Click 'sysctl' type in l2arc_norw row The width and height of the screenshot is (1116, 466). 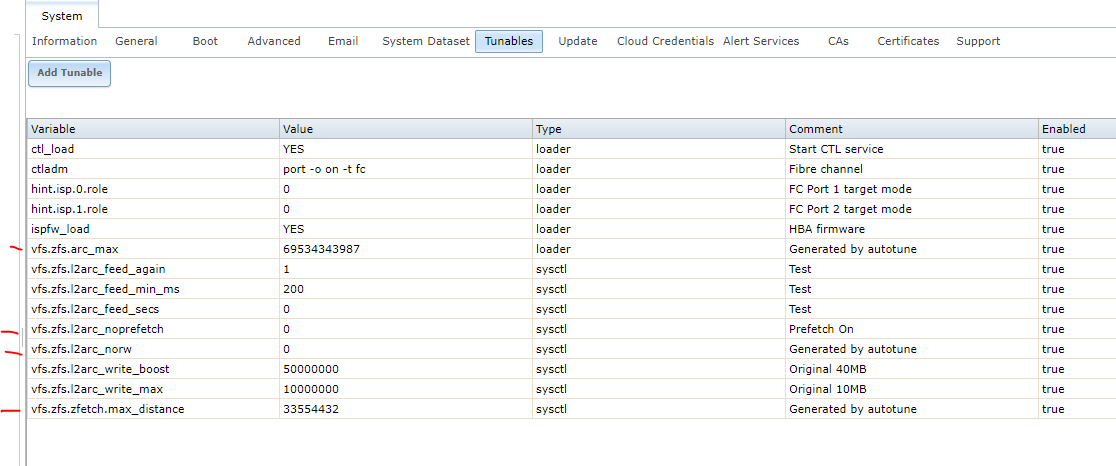[x=552, y=349]
